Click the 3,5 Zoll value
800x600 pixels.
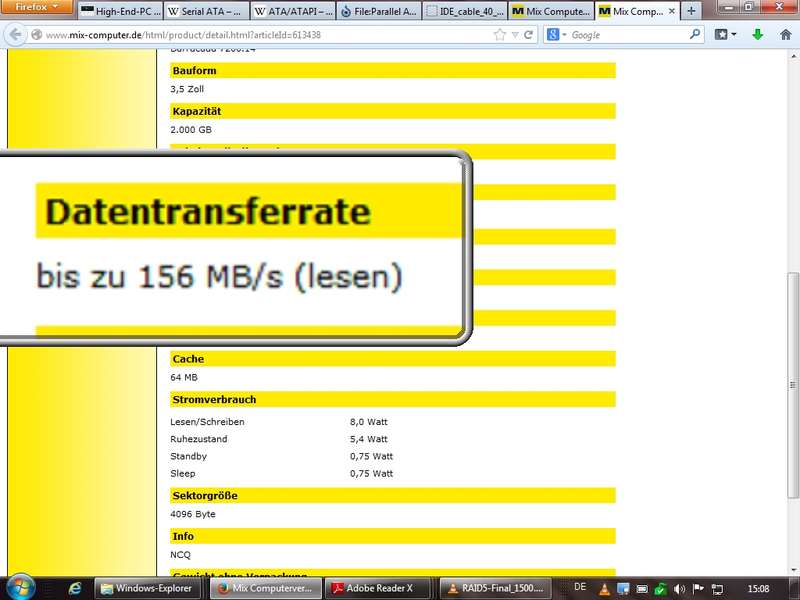point(187,89)
